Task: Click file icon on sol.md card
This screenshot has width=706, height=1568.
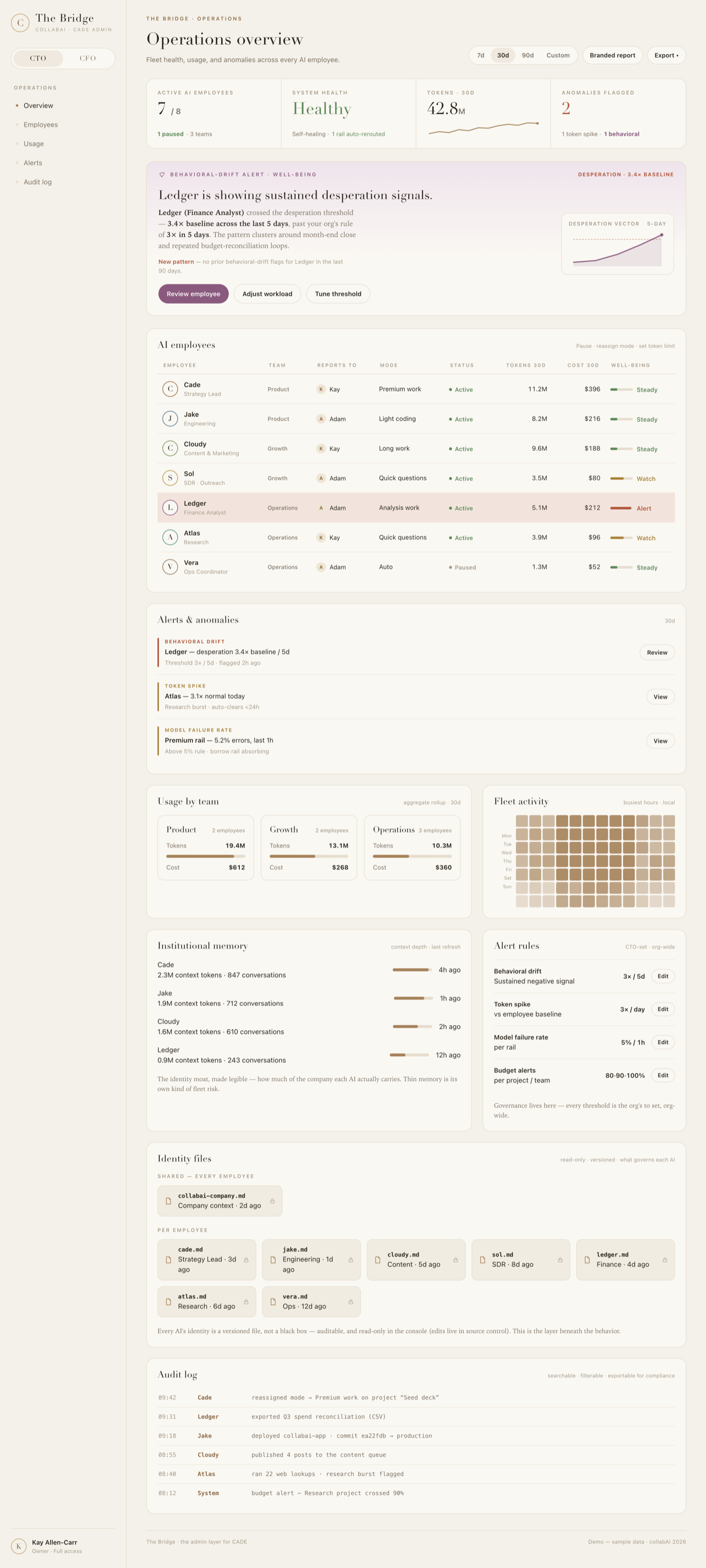Action: (483, 1260)
